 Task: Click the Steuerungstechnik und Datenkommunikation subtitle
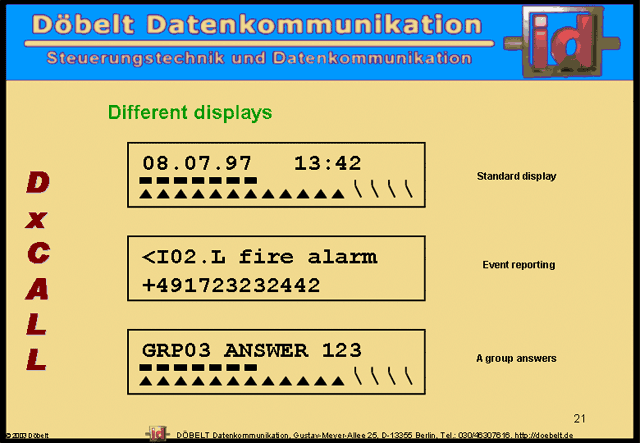(259, 58)
